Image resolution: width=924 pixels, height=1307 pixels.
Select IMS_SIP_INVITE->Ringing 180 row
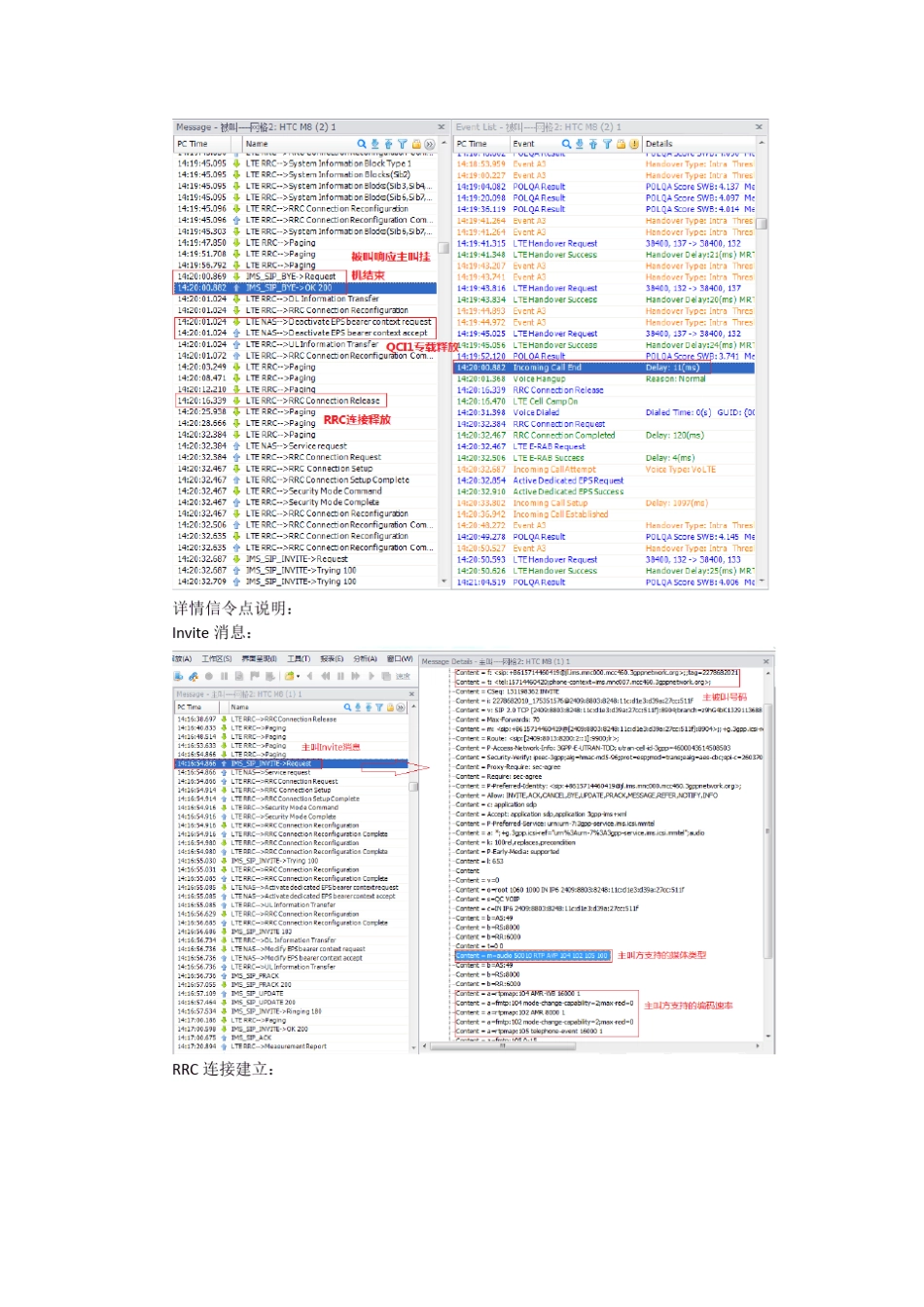coord(291,1011)
